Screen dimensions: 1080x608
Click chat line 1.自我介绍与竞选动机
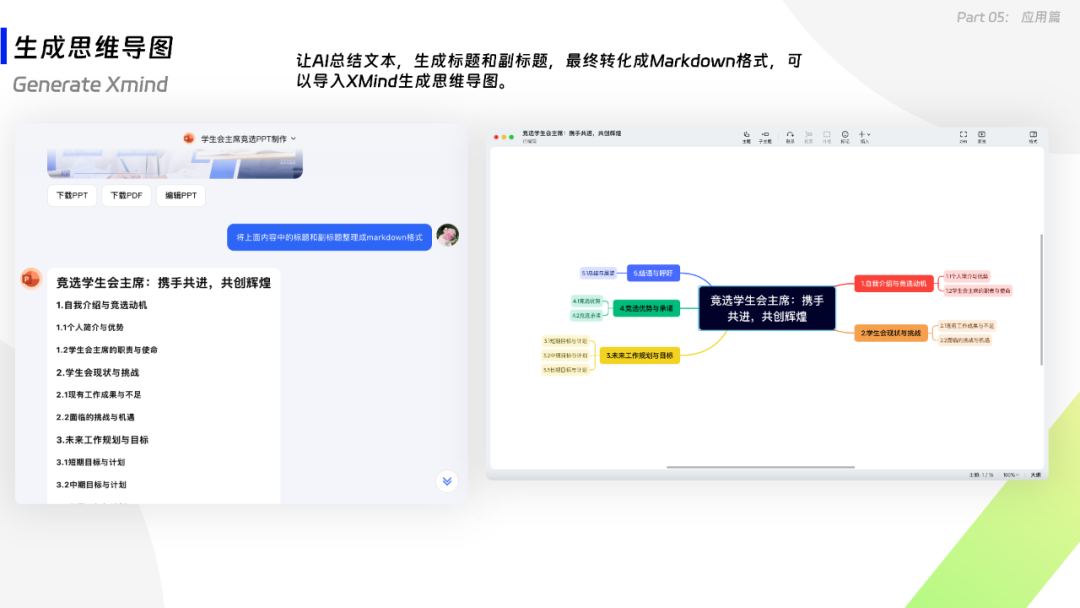tap(101, 305)
